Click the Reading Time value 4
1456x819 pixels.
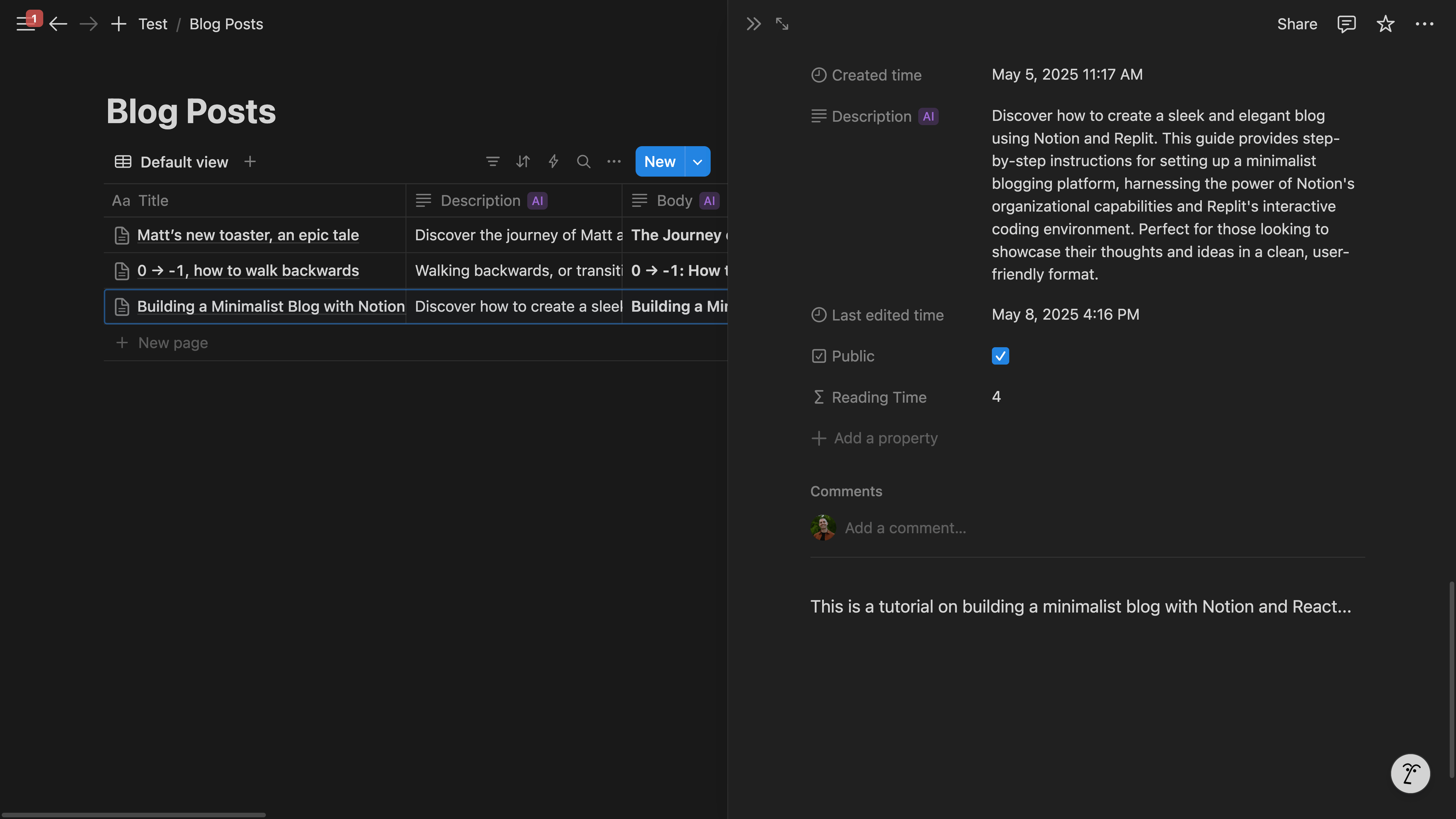[x=996, y=397]
